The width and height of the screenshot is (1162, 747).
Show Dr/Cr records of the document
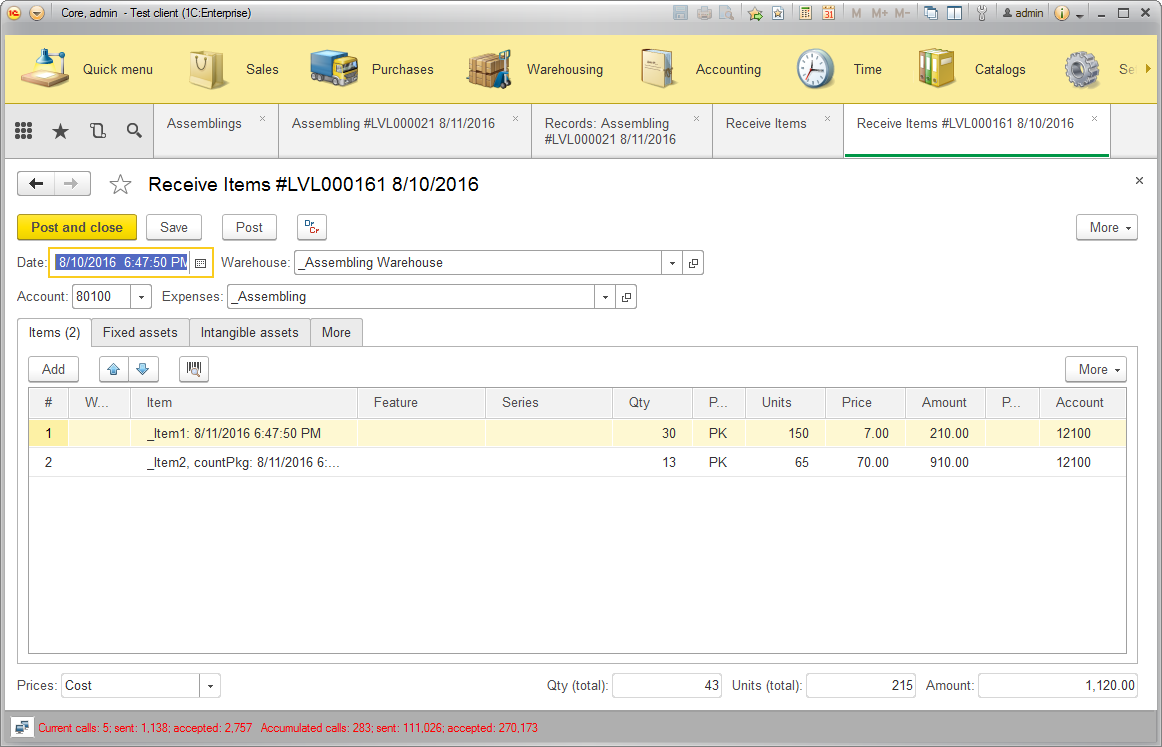pos(312,228)
